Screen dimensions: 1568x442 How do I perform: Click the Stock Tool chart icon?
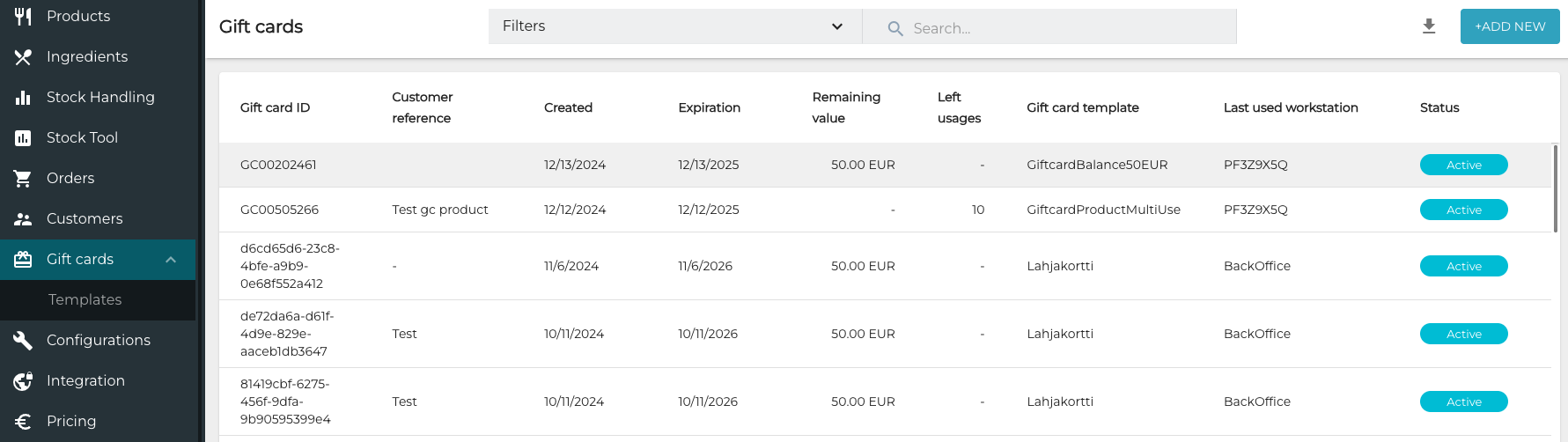[23, 137]
